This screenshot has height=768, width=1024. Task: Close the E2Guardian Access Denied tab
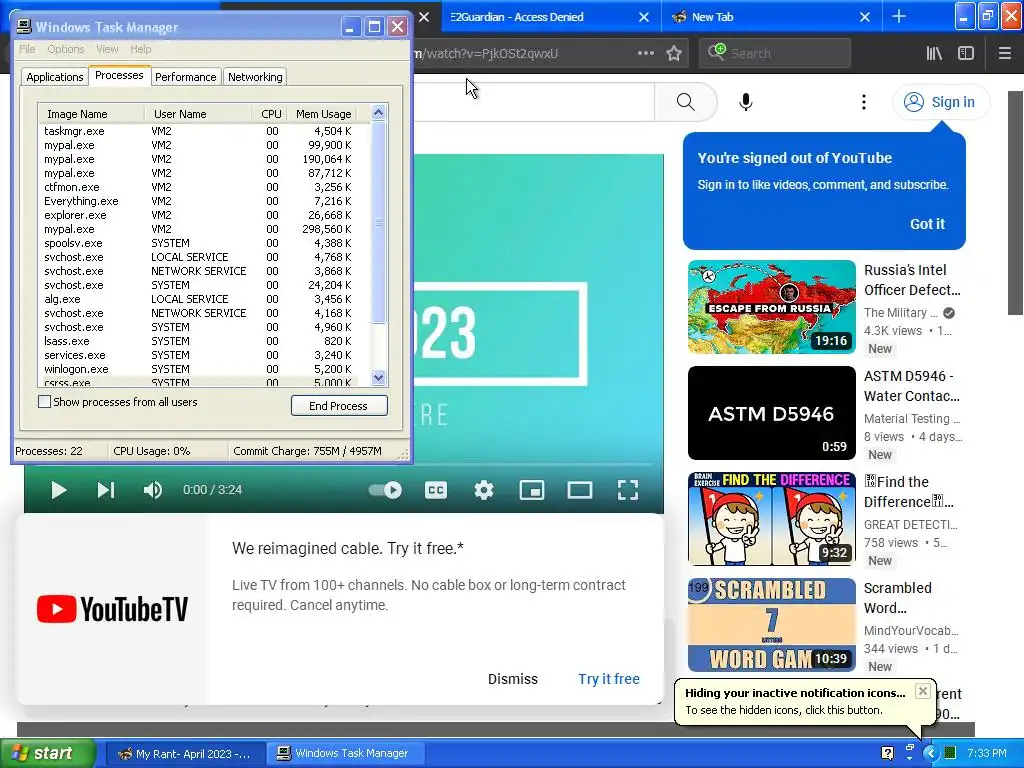pyautogui.click(x=643, y=17)
